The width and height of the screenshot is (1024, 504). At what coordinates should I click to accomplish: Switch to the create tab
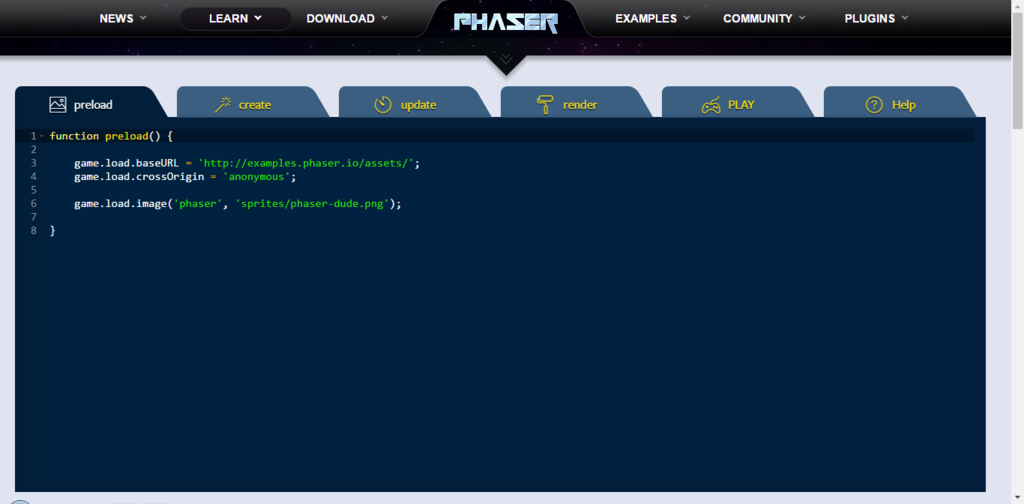click(253, 102)
